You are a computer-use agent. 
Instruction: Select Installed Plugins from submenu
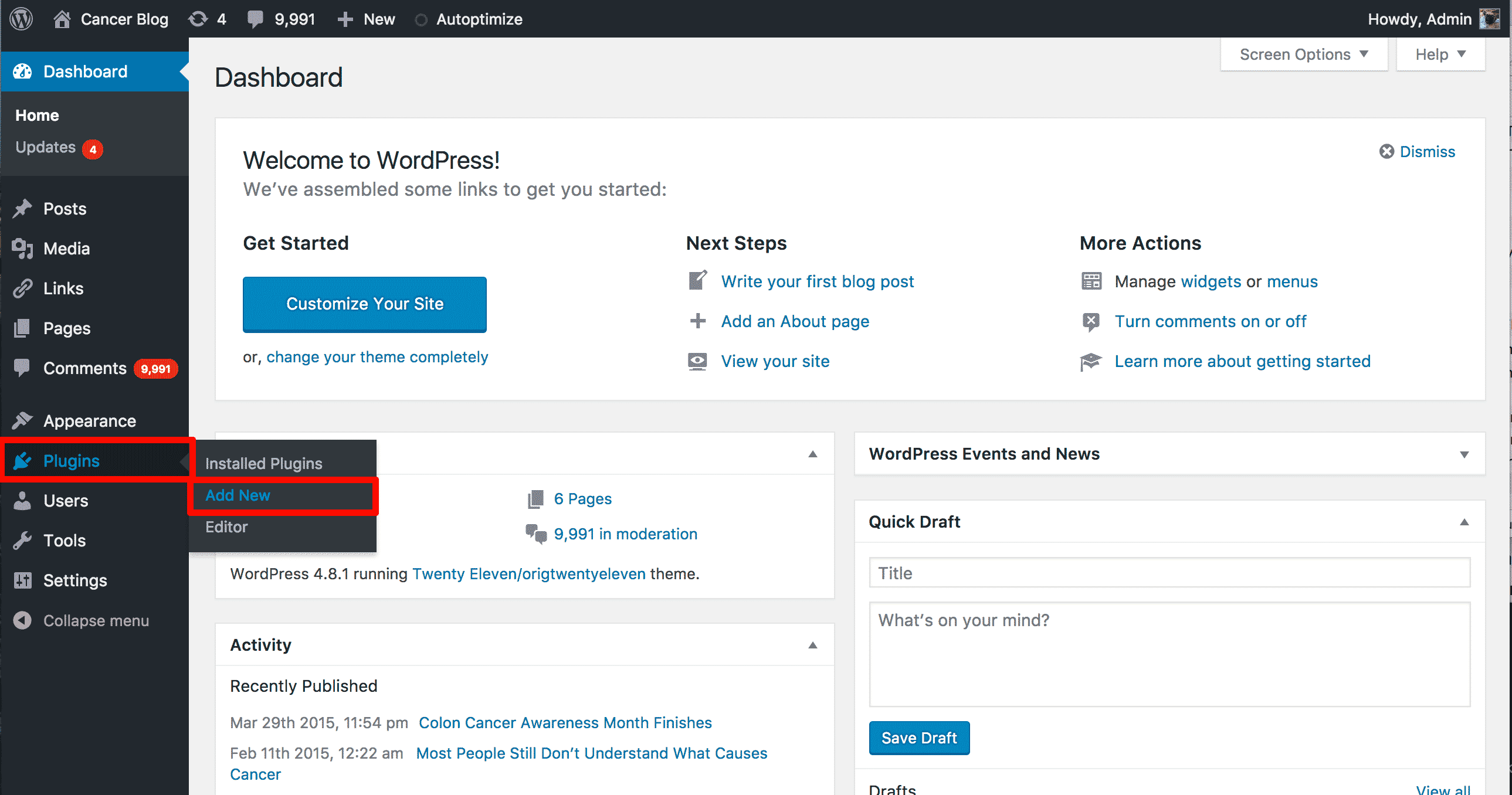point(264,463)
